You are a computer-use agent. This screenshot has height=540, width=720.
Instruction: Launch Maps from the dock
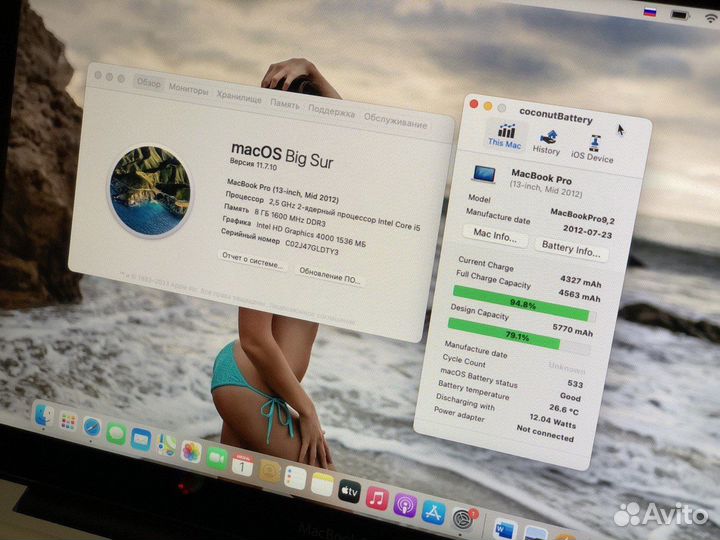(x=166, y=445)
